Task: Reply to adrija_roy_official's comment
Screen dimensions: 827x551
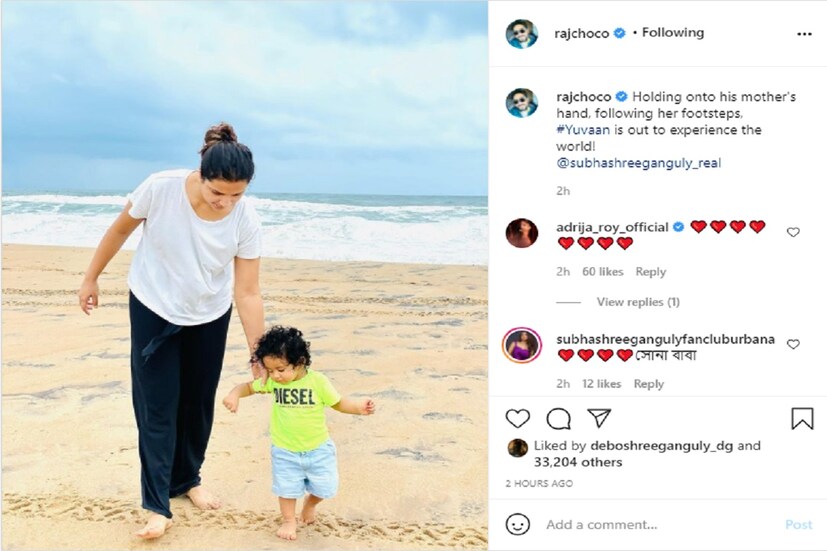Action: pyautogui.click(x=650, y=272)
